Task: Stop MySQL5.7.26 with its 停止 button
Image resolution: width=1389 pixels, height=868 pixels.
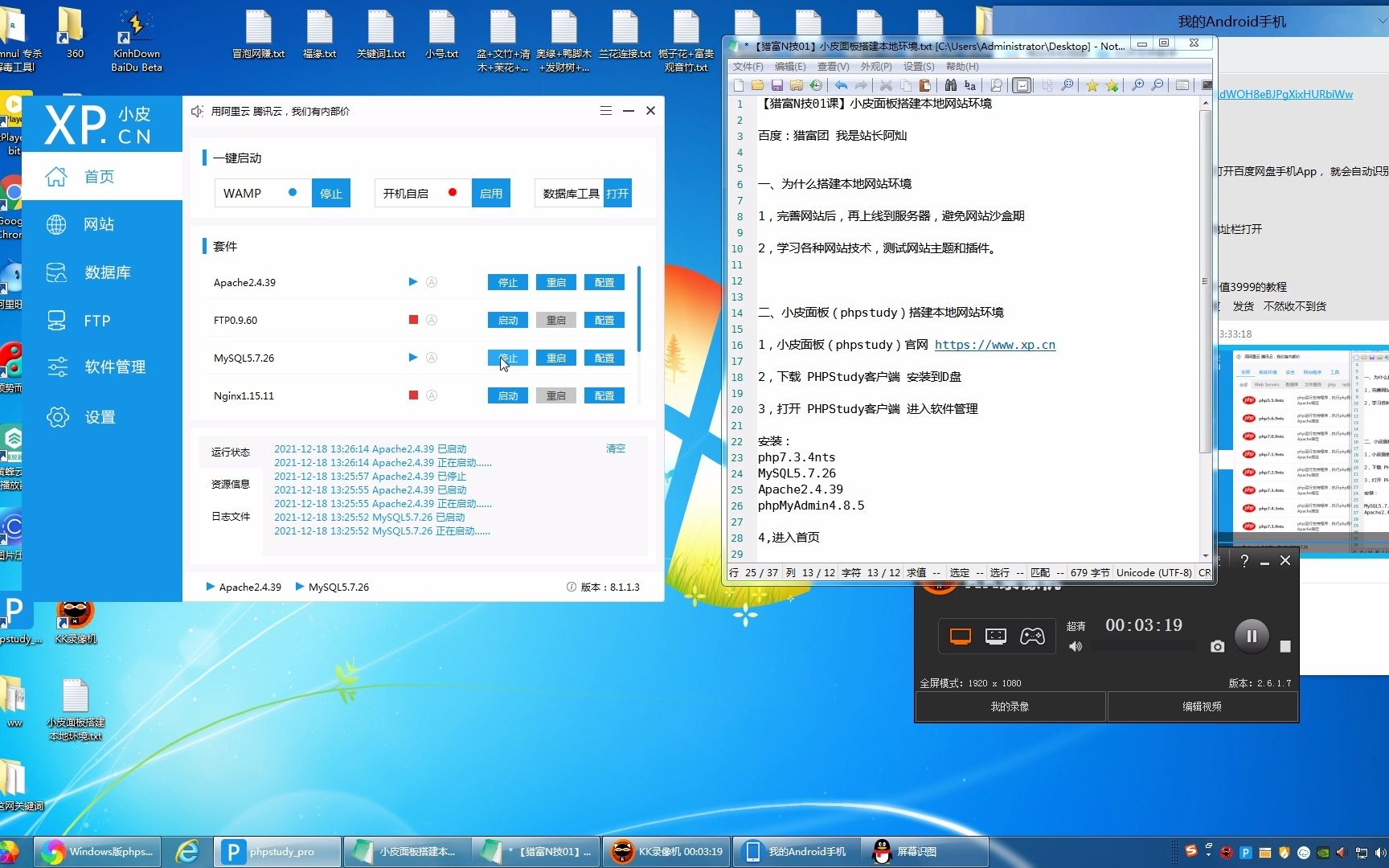Action: (508, 358)
